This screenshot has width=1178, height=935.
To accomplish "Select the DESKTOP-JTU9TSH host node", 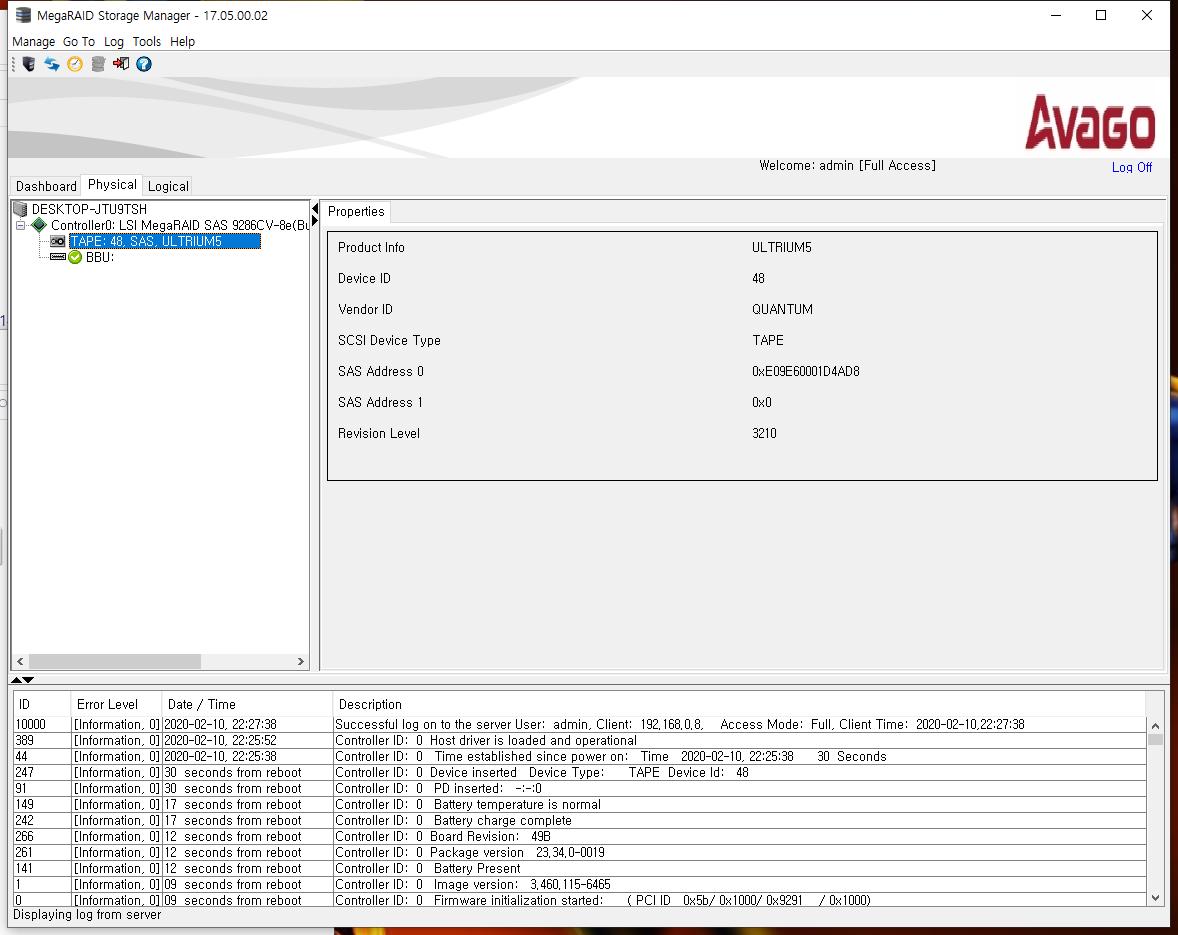I will tap(89, 209).
